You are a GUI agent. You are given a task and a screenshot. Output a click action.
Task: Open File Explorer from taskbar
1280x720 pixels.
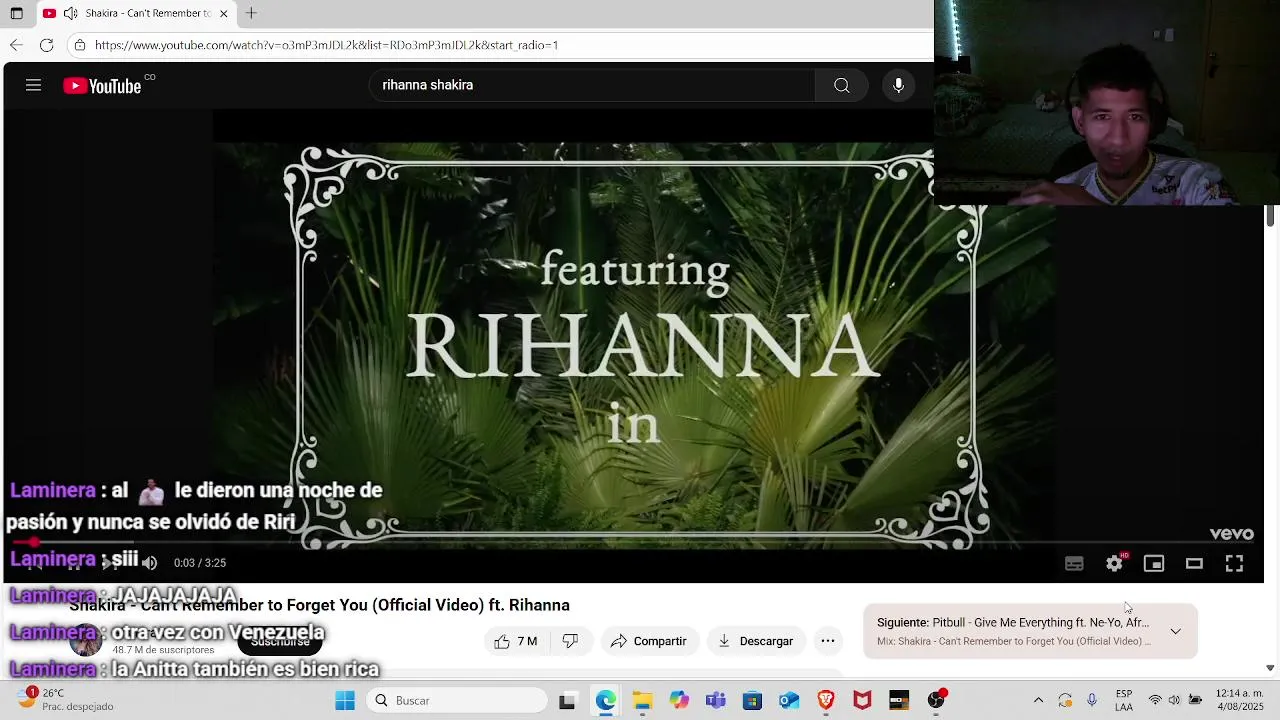pos(642,701)
